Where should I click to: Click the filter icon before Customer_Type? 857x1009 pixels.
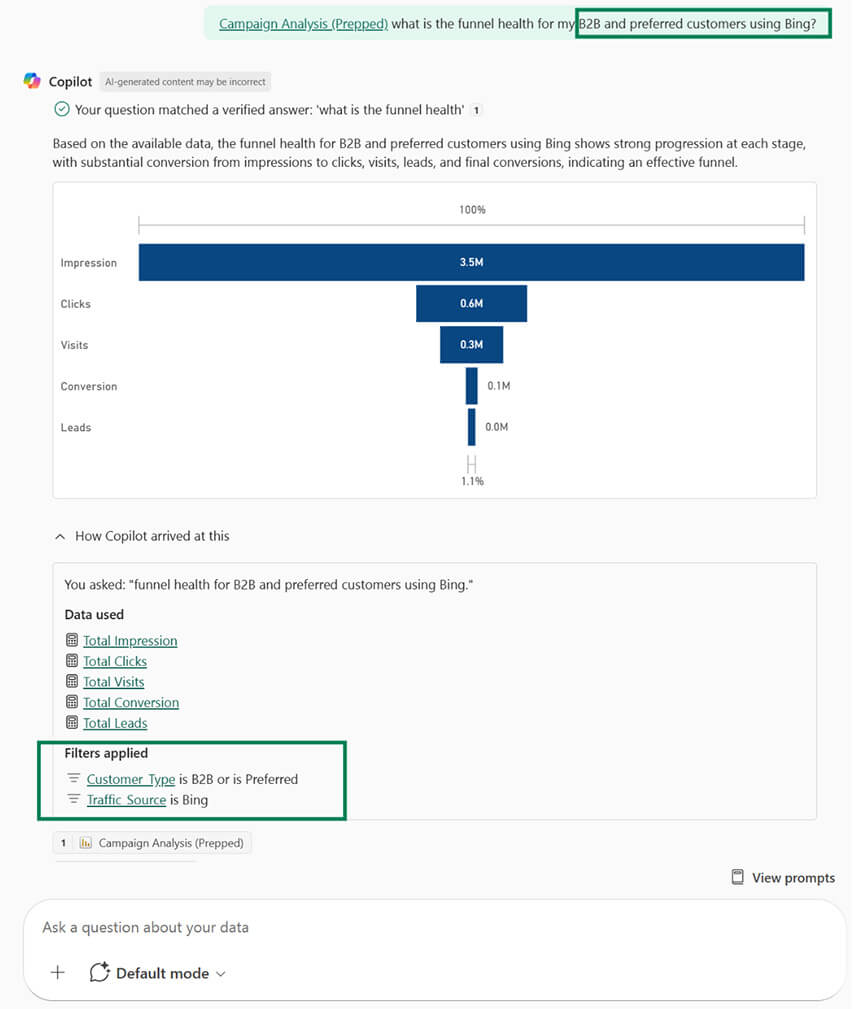pos(72,779)
